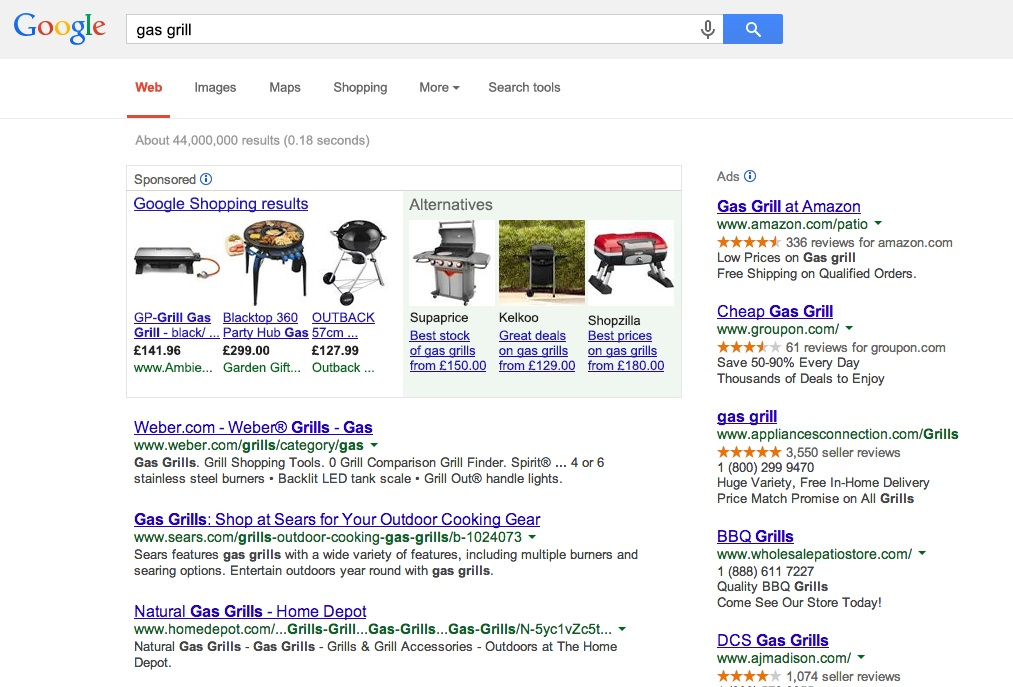
Task: Open the Sponsored info icon
Action: 206,180
